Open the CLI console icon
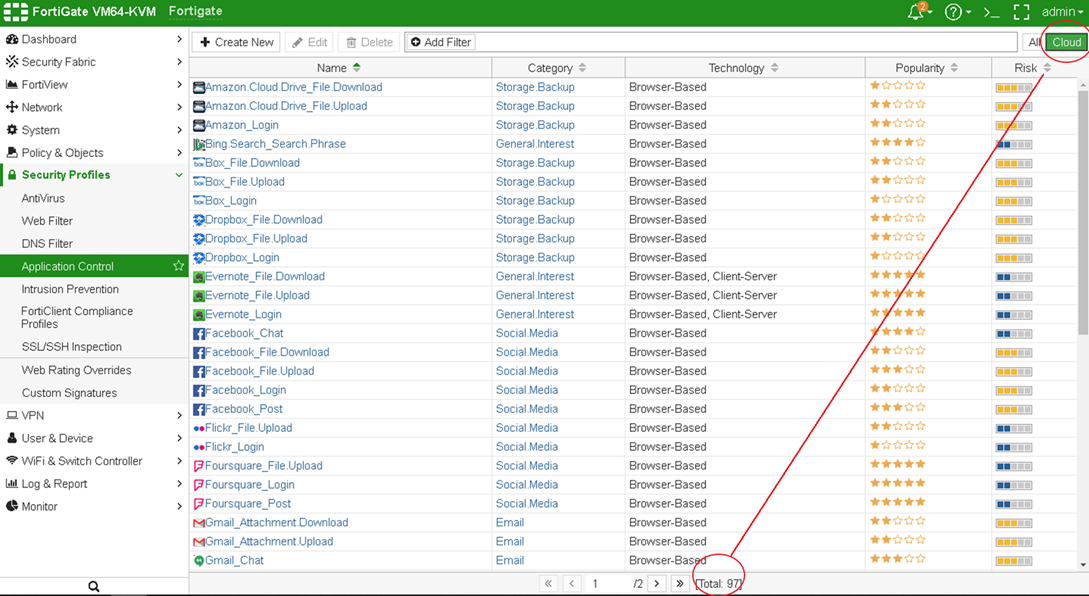1089x596 pixels. tap(991, 13)
